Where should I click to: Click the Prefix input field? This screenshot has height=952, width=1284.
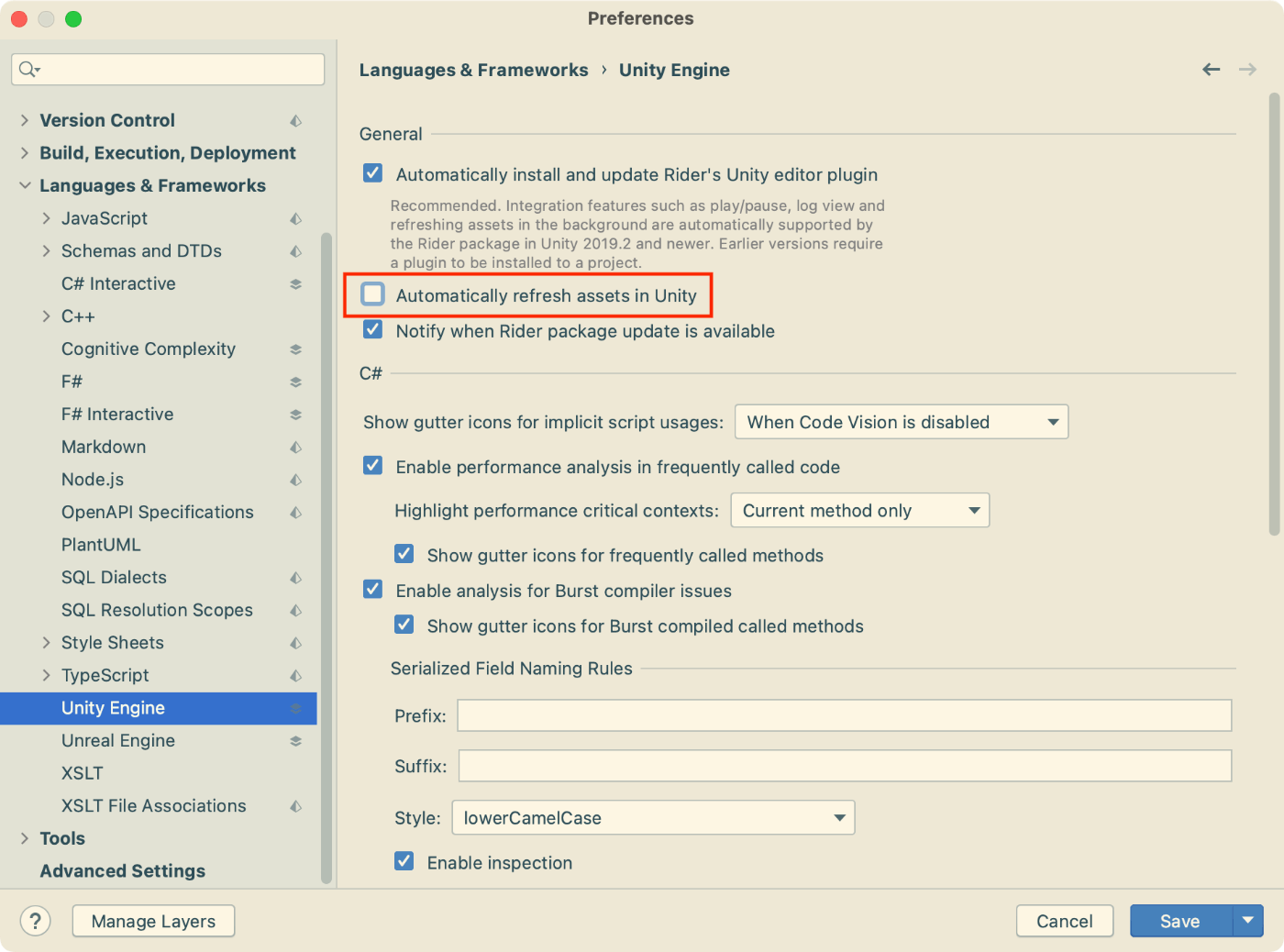844,715
